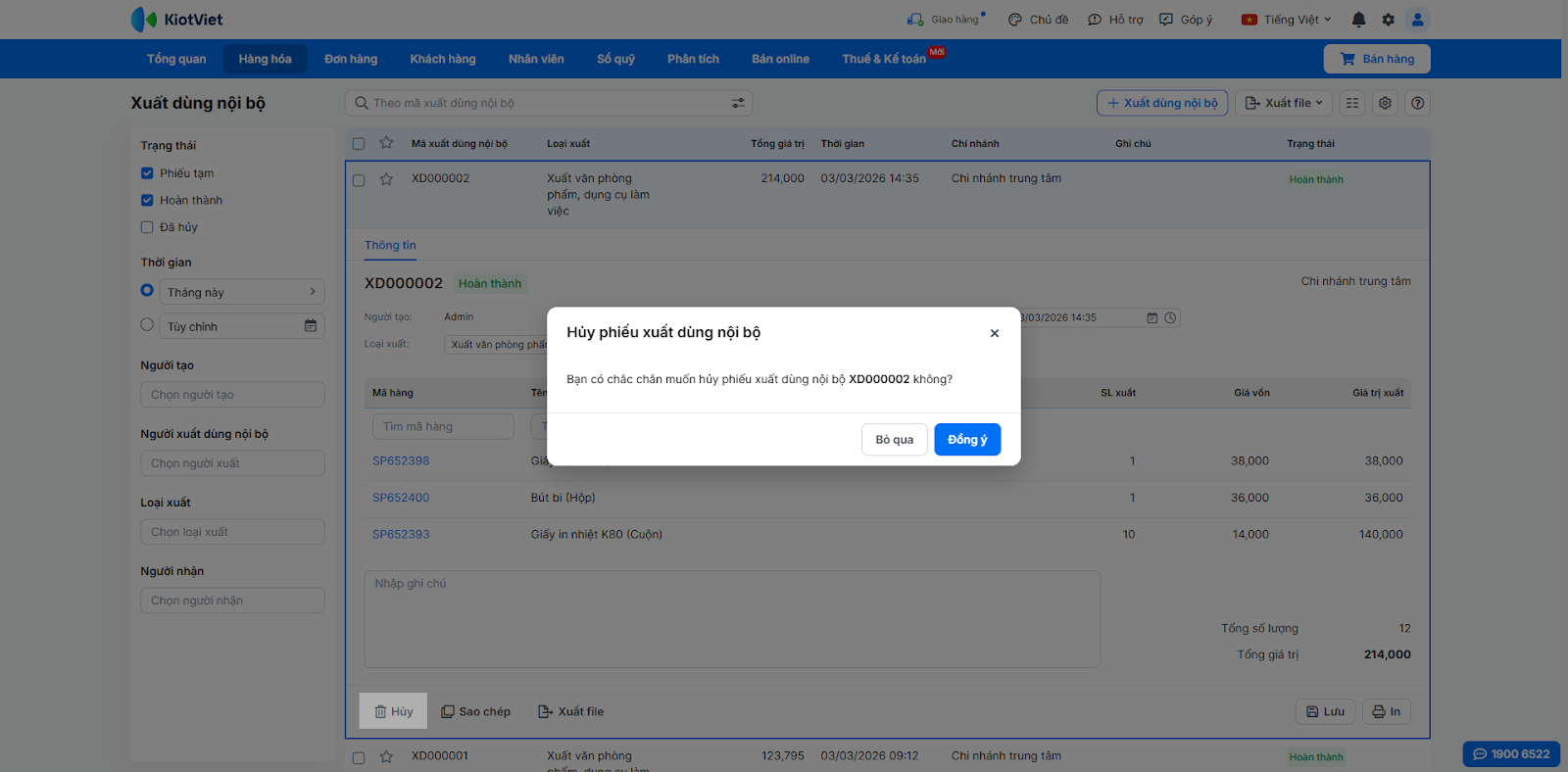
Task: Open product link SP652398
Action: coord(401,460)
